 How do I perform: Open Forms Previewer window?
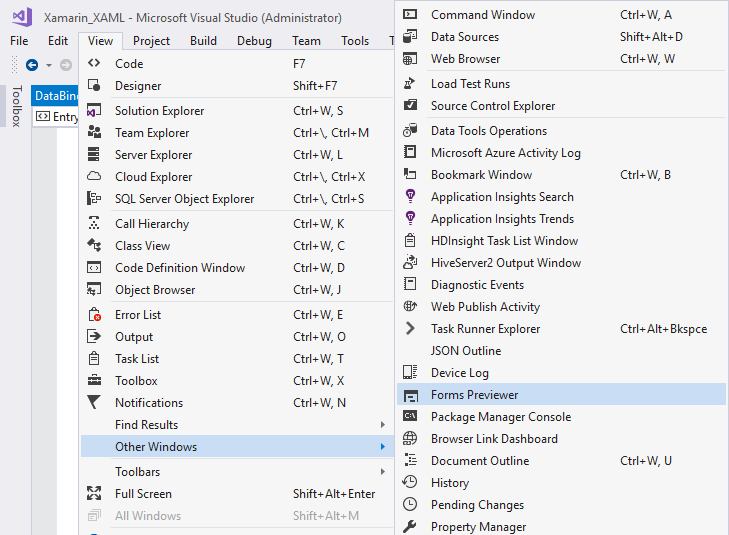click(x=474, y=395)
